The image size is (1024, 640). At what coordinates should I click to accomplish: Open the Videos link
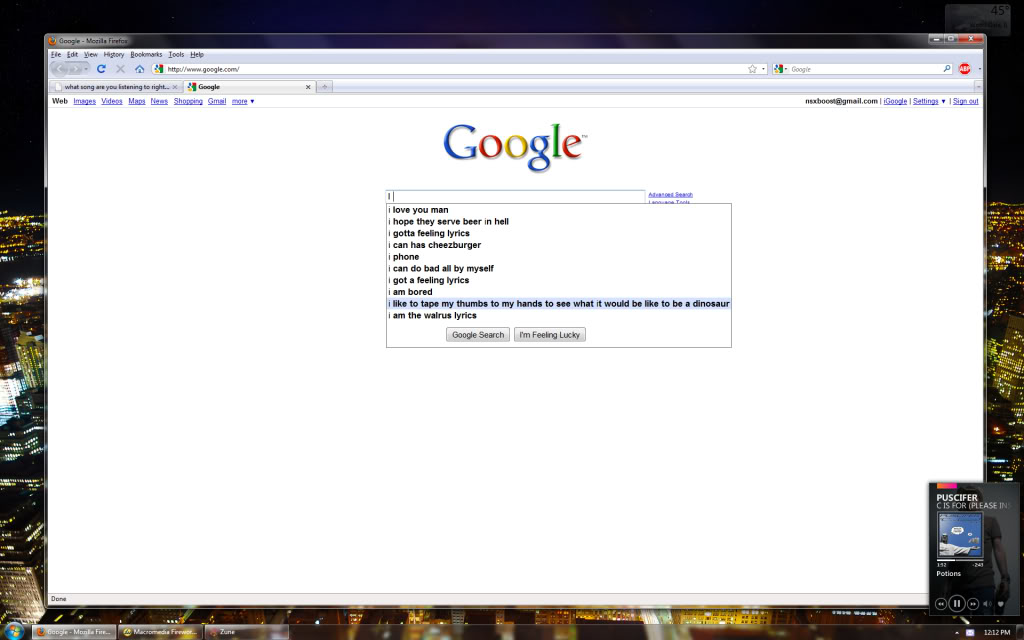[112, 101]
